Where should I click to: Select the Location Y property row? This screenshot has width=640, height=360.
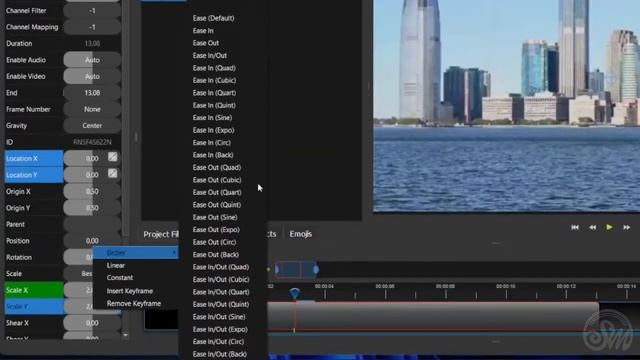[34, 175]
